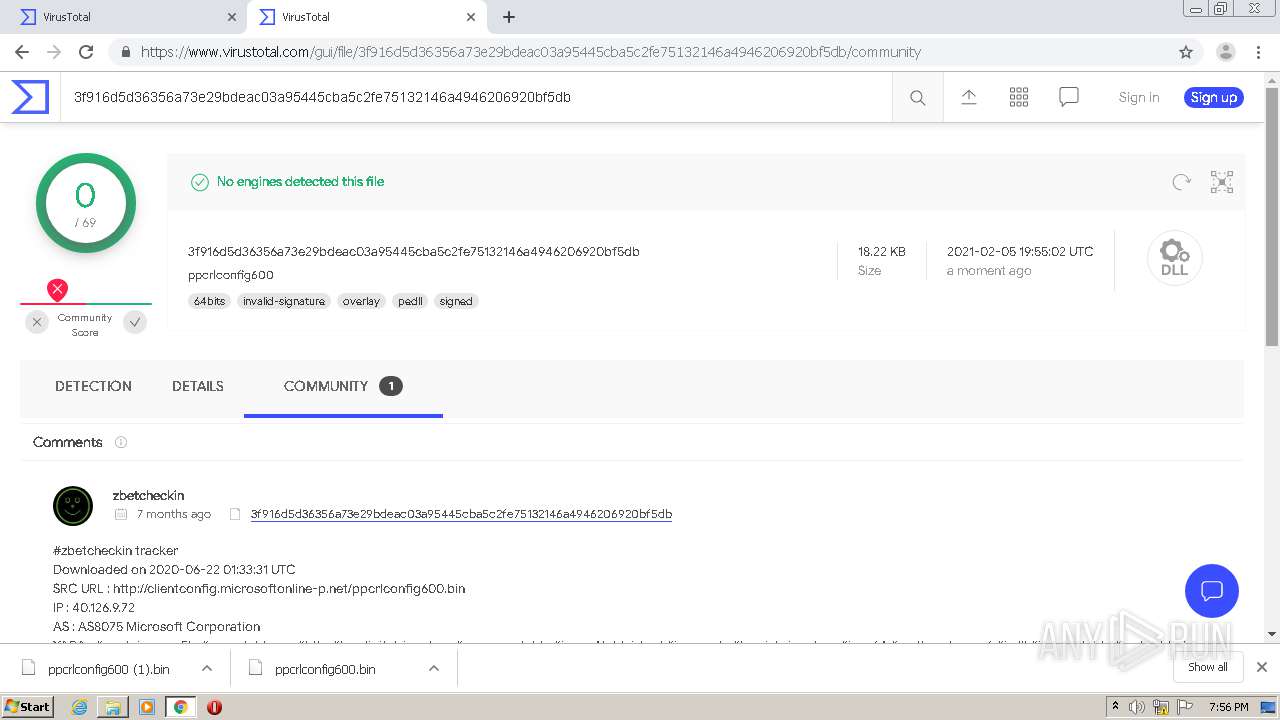The width and height of the screenshot is (1280, 720).
Task: Open Internet Explorer from the taskbar
Action: click(80, 707)
